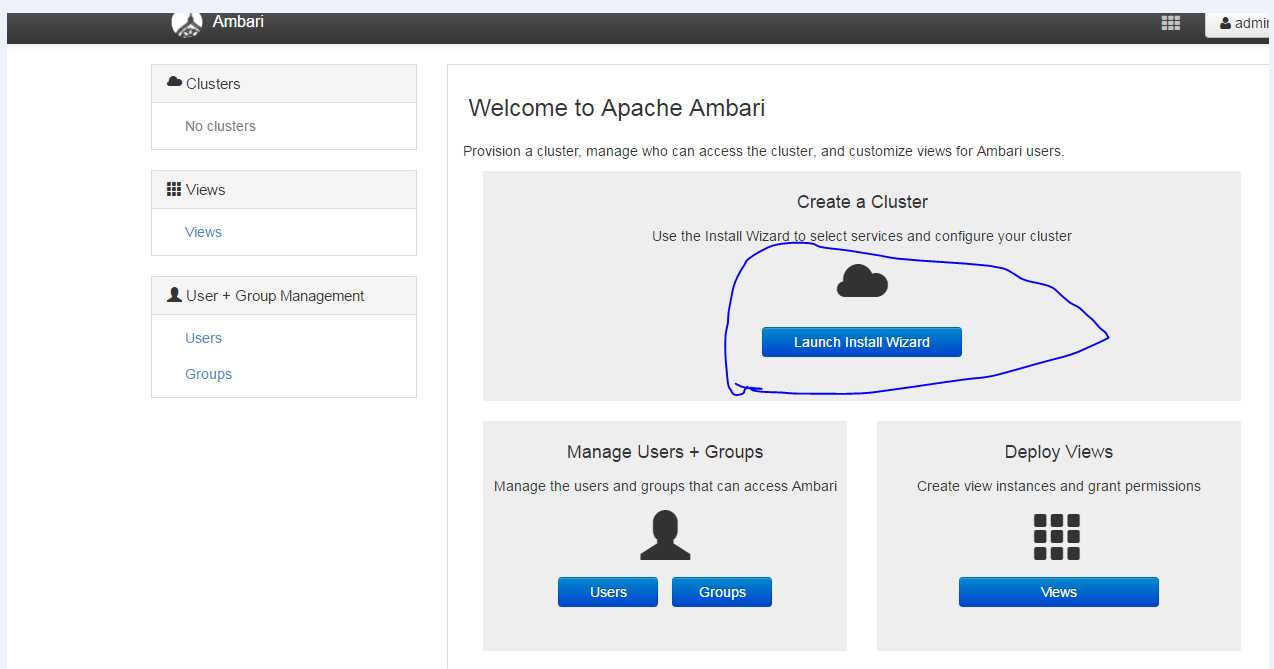Click the Views panel grid icon
Viewport: 1274px width, 669px height.
coord(174,189)
